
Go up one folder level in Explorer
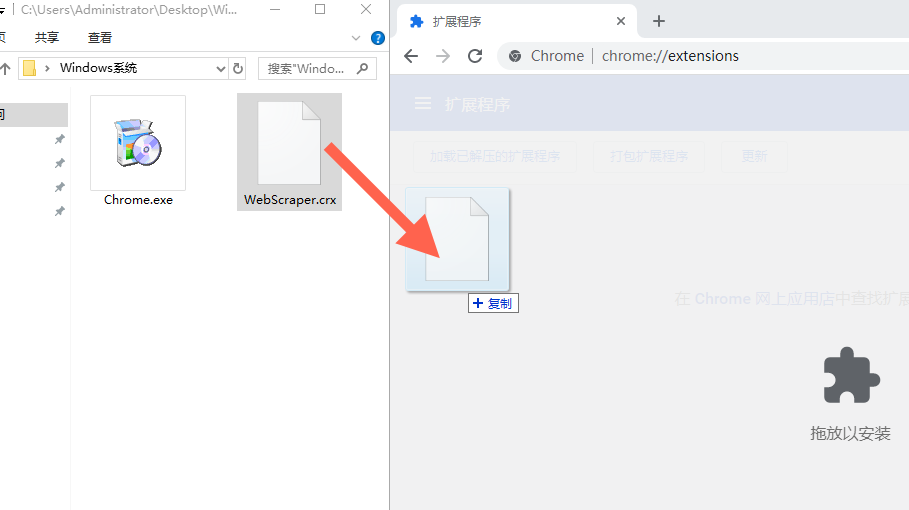5,68
